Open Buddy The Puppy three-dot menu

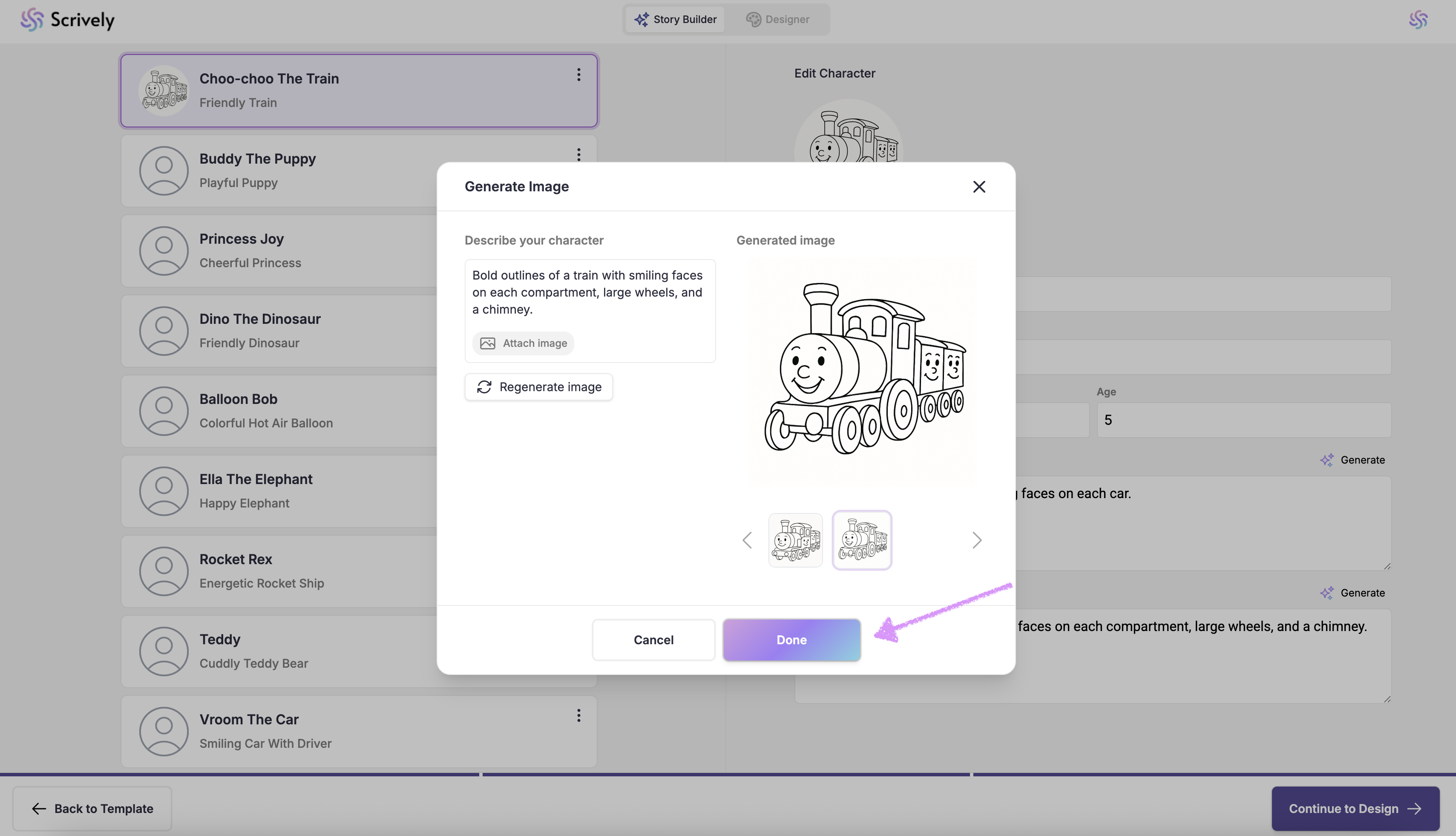(578, 154)
